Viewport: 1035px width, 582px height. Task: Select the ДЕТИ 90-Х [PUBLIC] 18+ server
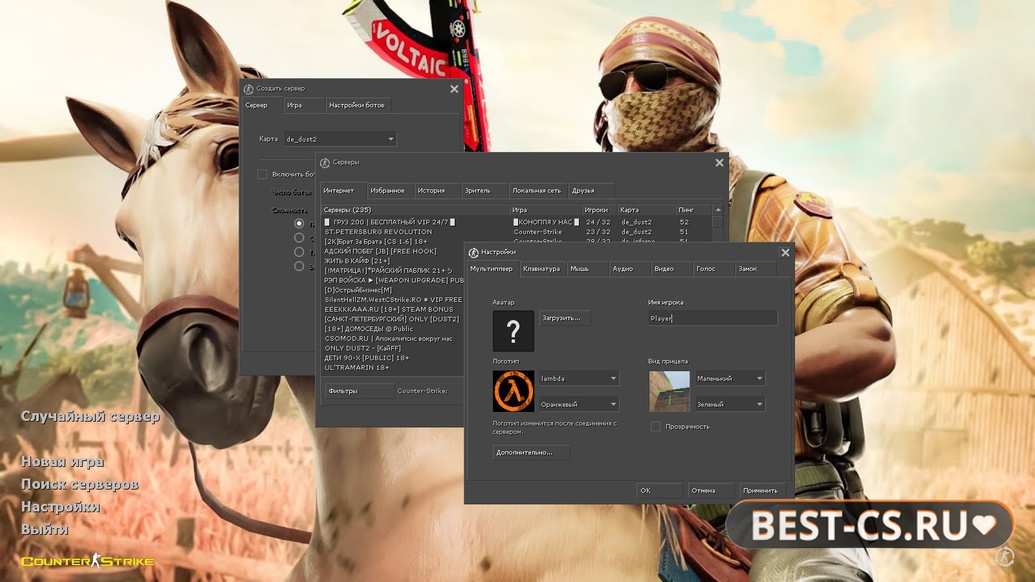tap(393, 358)
